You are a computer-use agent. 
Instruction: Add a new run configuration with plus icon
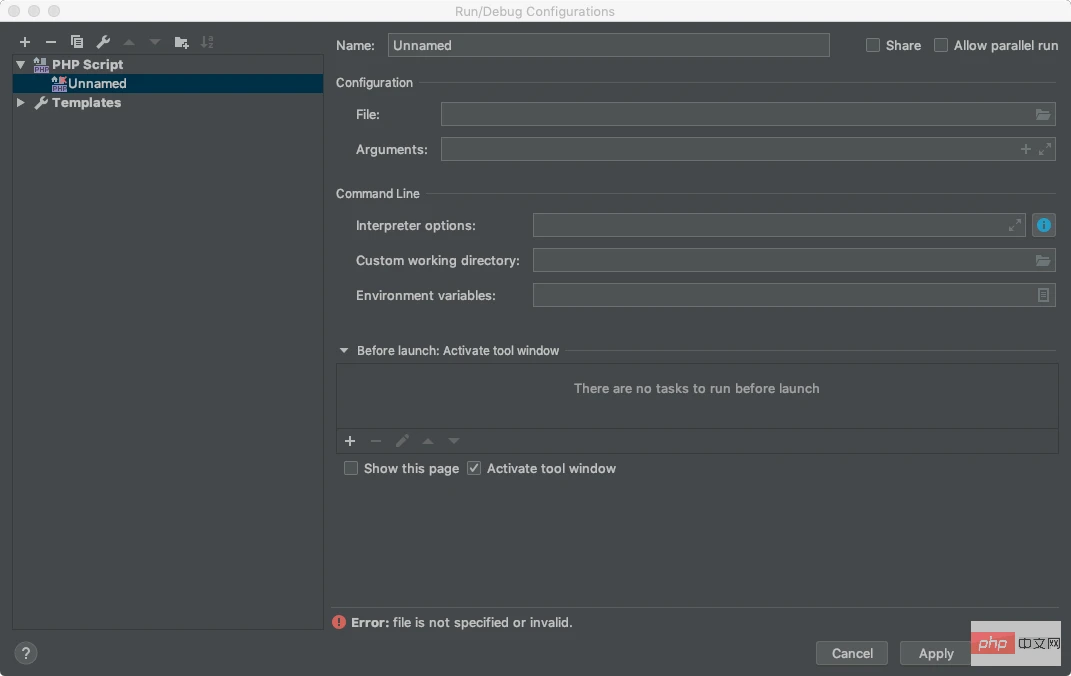[x=25, y=42]
